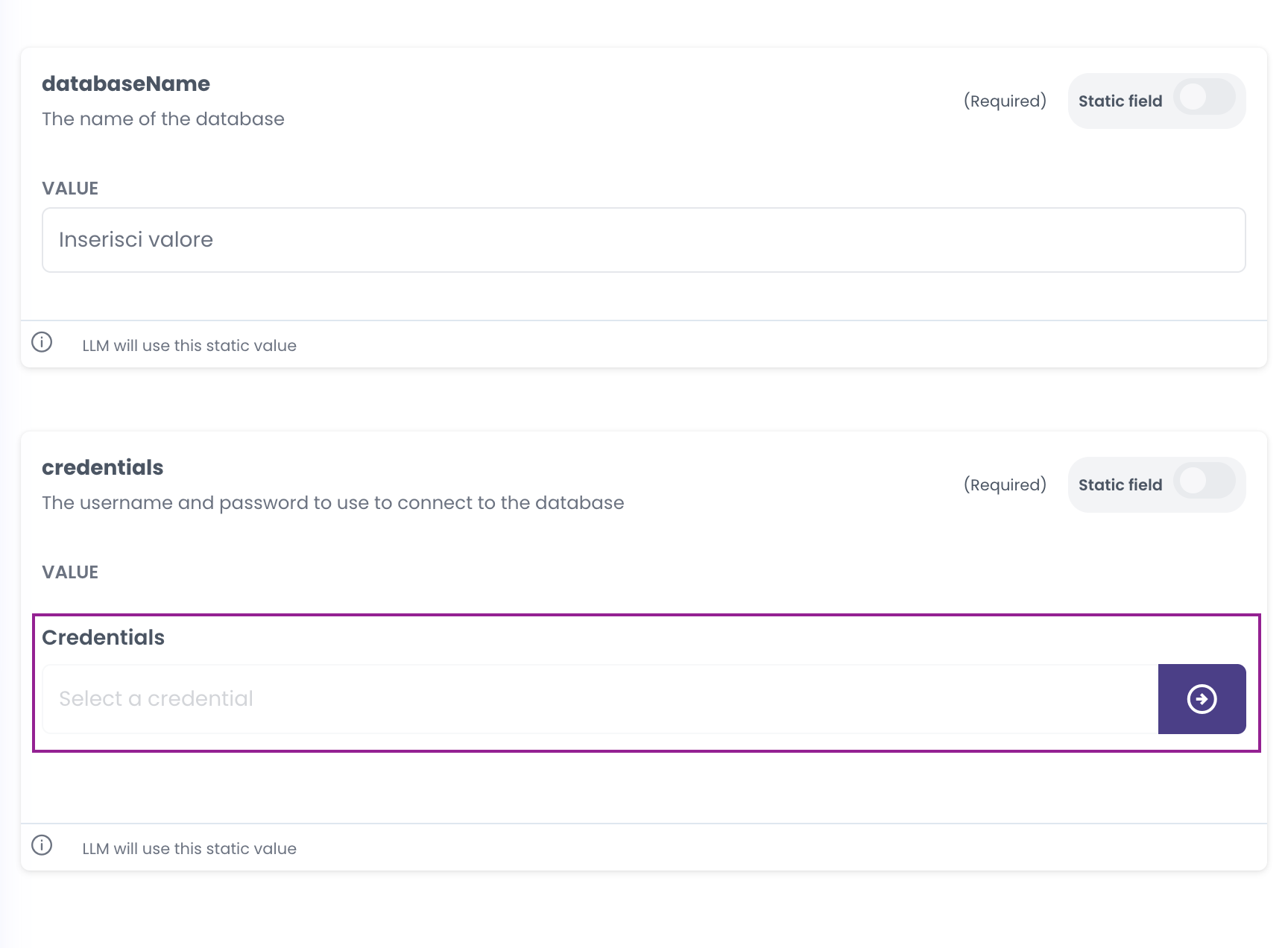Viewport: 1288px width, 948px height.
Task: Toggle the Static field switch for databaseName
Action: coord(1205,98)
